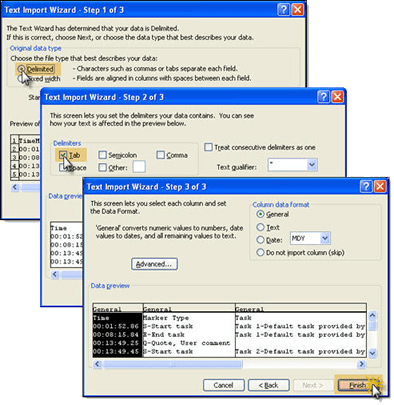The image size is (394, 405).
Task: Click the Q-Quote, User comment cell
Action: 189,343
